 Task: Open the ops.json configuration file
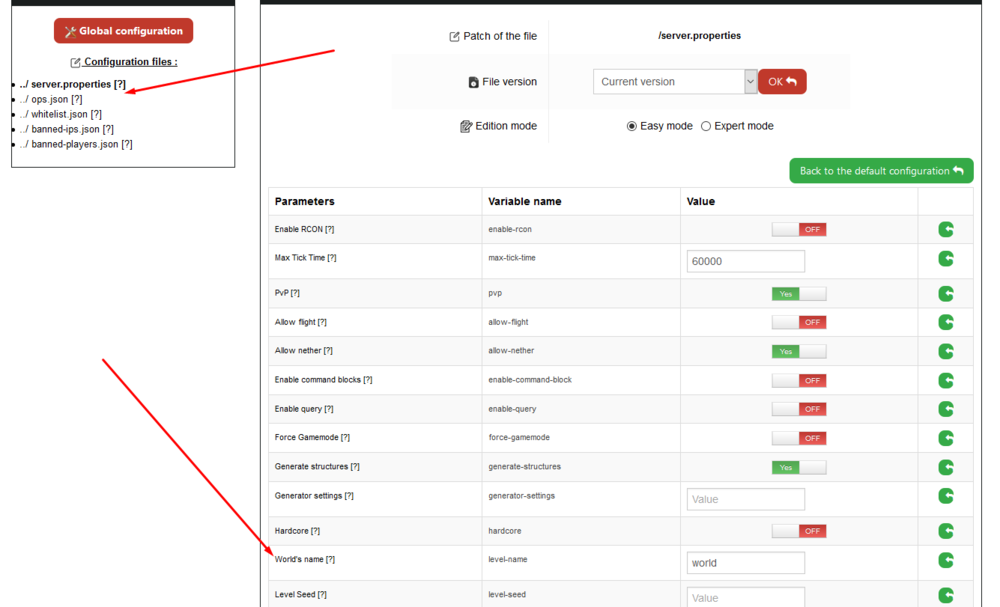click(x=56, y=99)
